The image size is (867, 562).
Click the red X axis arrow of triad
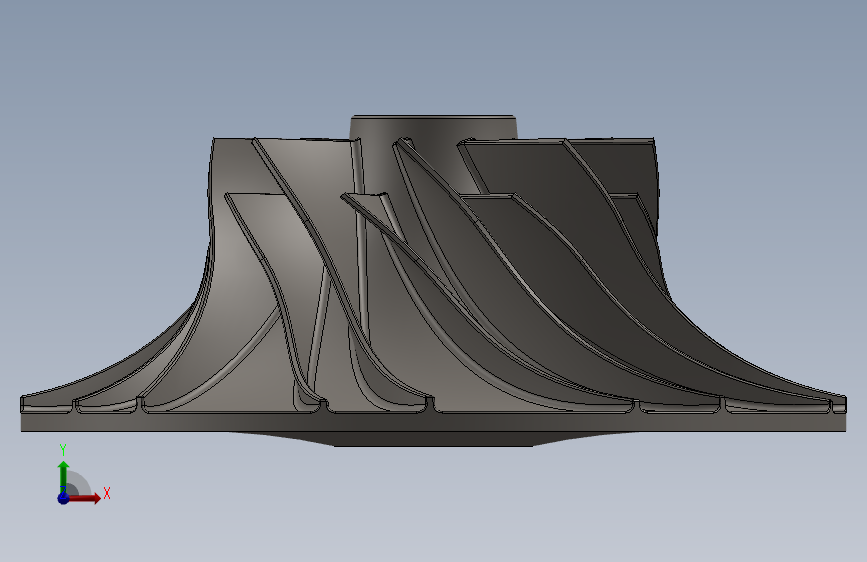(x=85, y=498)
